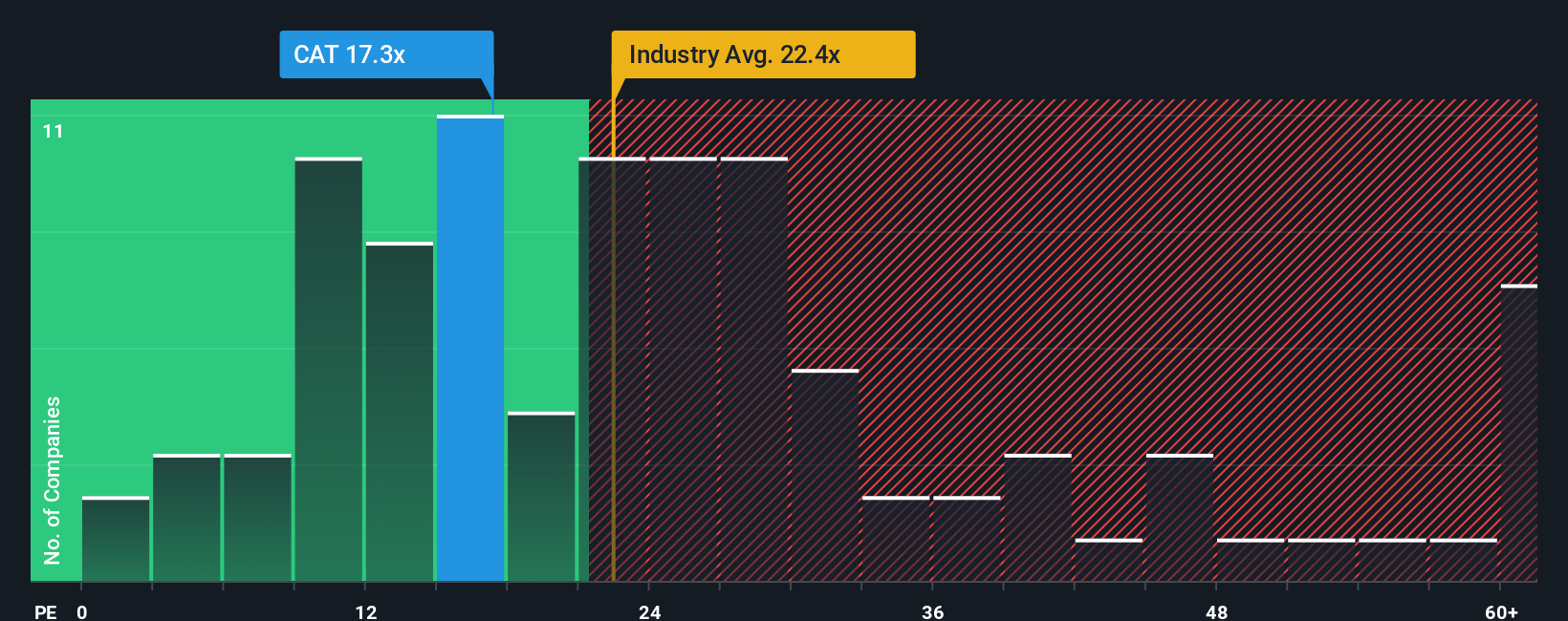Image resolution: width=1568 pixels, height=621 pixels.
Task: Select the tall green bar left of PE 12
Action: pos(329,369)
